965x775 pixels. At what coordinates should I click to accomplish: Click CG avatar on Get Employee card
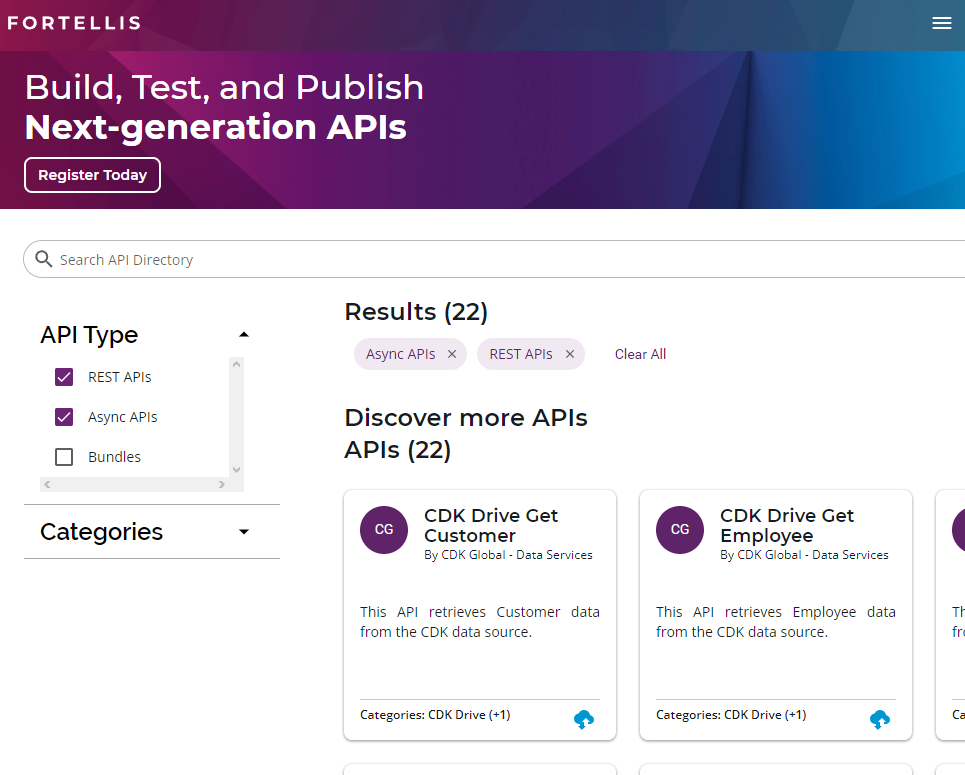click(680, 529)
